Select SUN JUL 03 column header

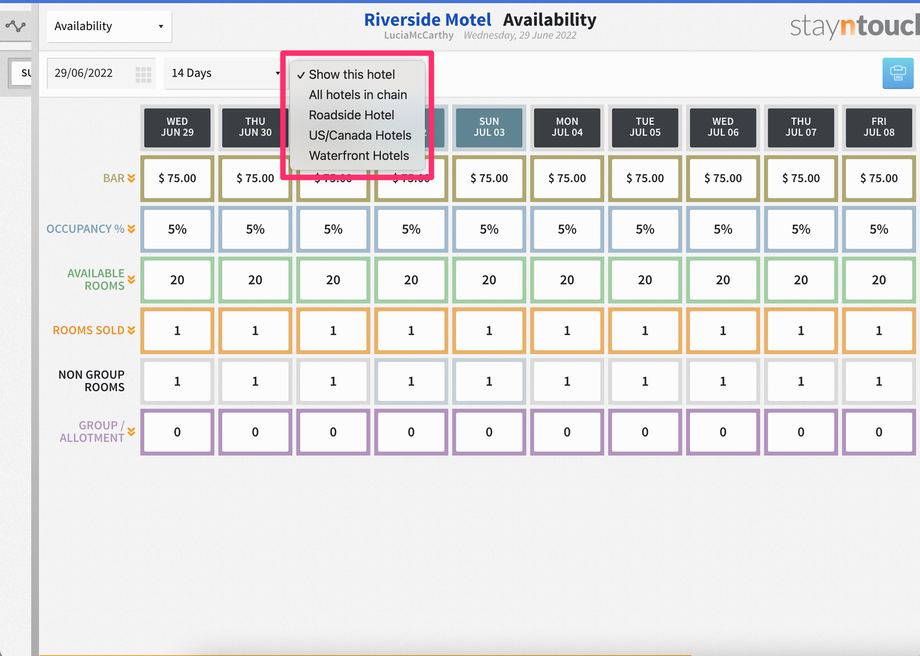pyautogui.click(x=489, y=127)
